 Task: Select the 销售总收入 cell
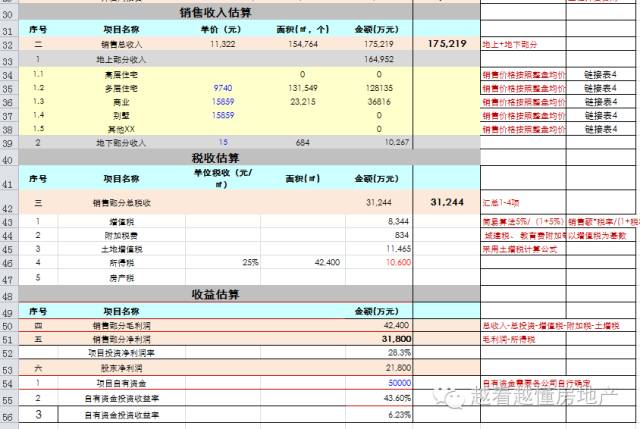pyautogui.click(x=121, y=44)
